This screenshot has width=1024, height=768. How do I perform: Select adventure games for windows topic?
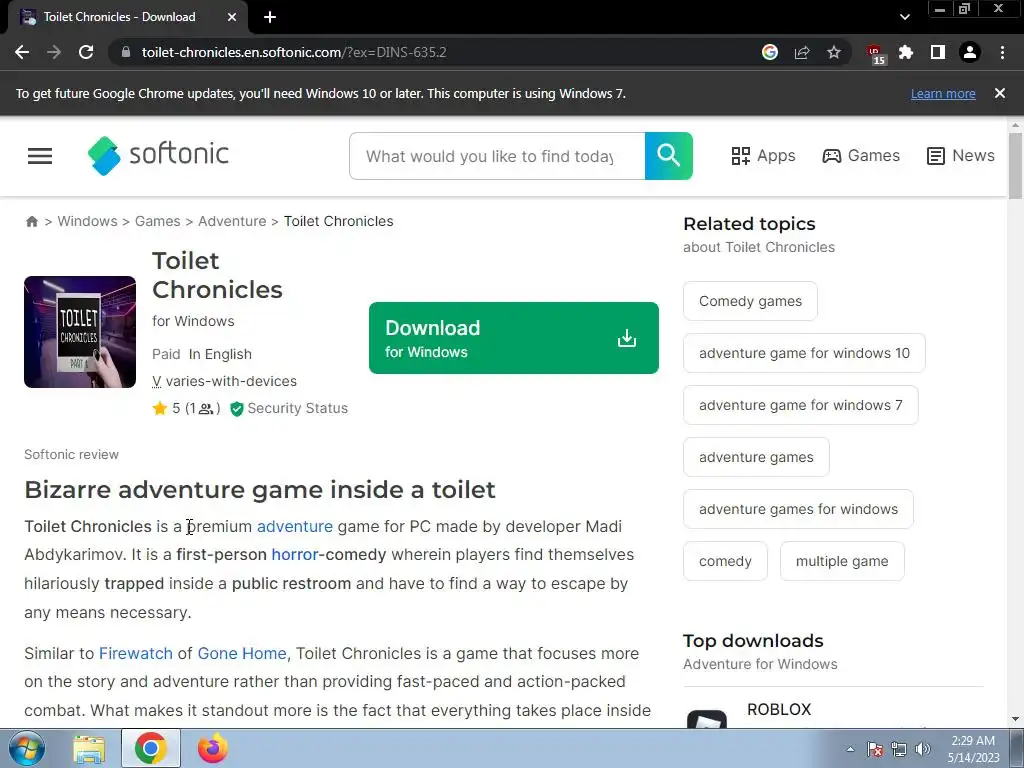tap(799, 509)
